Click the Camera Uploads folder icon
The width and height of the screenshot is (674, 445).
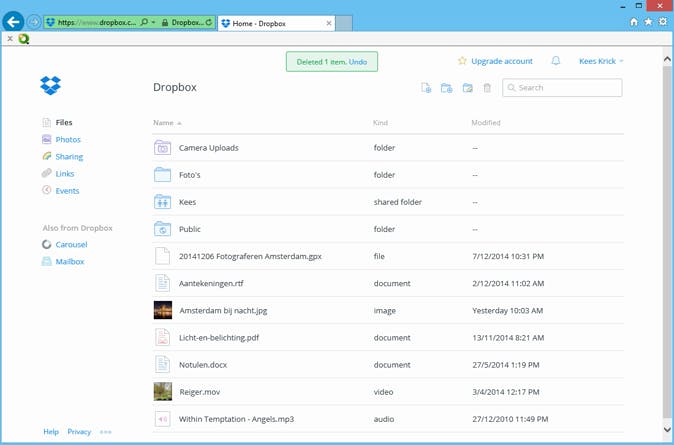[162, 148]
